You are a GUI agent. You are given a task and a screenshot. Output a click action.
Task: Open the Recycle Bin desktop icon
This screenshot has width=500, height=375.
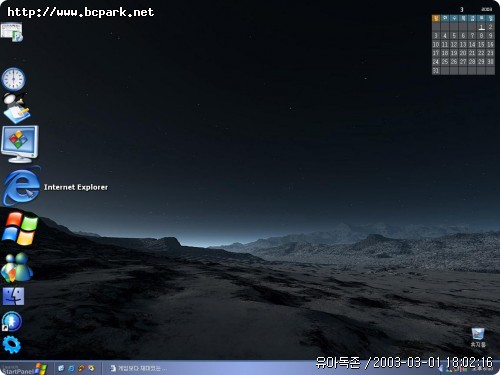478,337
